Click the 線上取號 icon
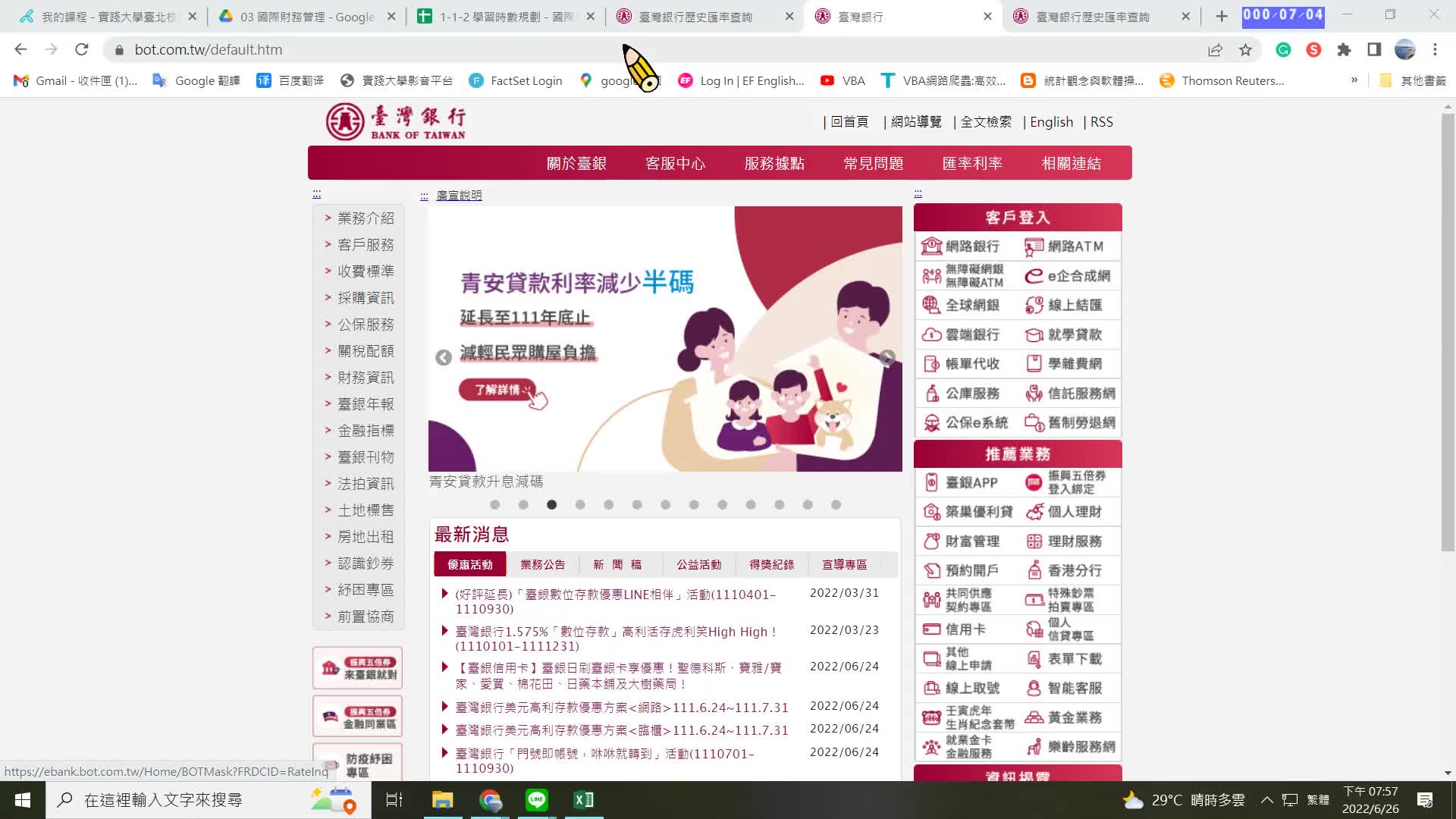The width and height of the screenshot is (1456, 819). [931, 688]
